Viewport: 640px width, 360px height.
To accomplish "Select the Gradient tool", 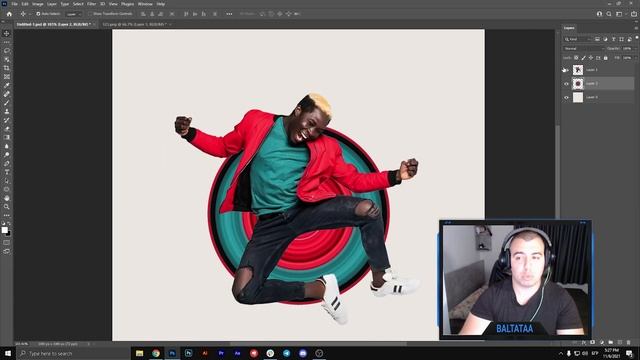I will (7, 137).
